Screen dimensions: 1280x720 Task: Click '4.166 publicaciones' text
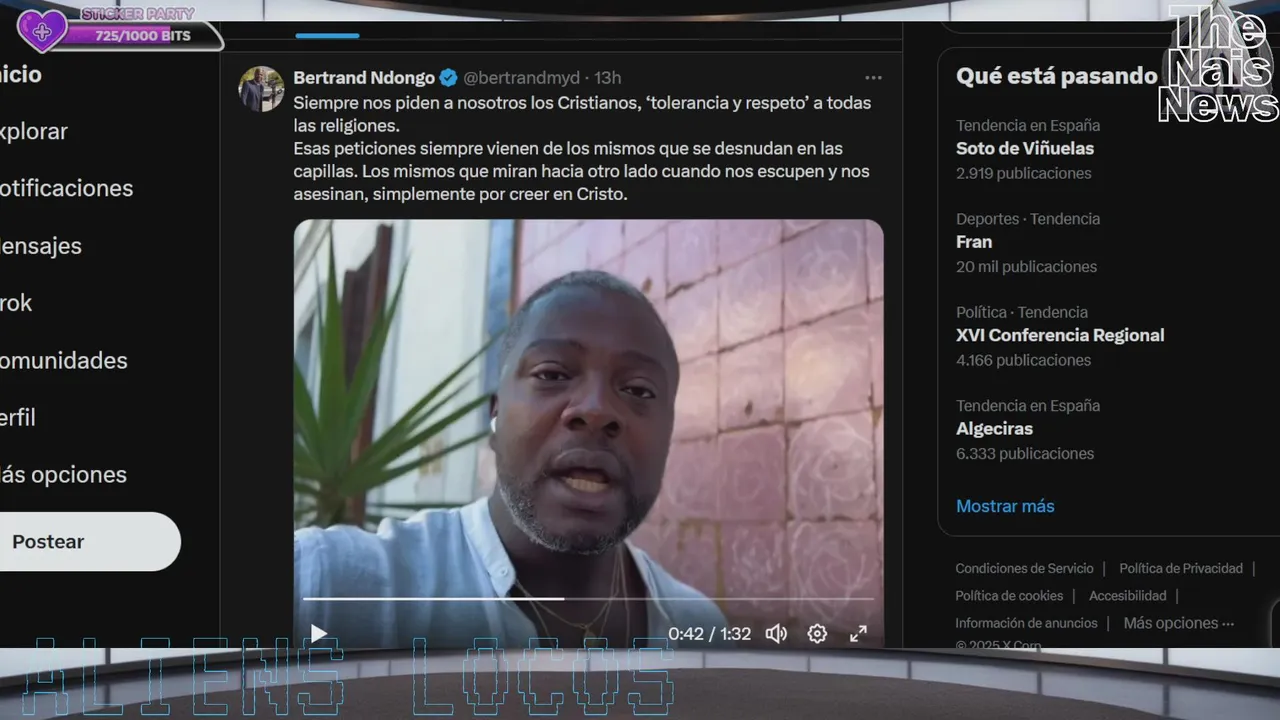(x=1023, y=360)
